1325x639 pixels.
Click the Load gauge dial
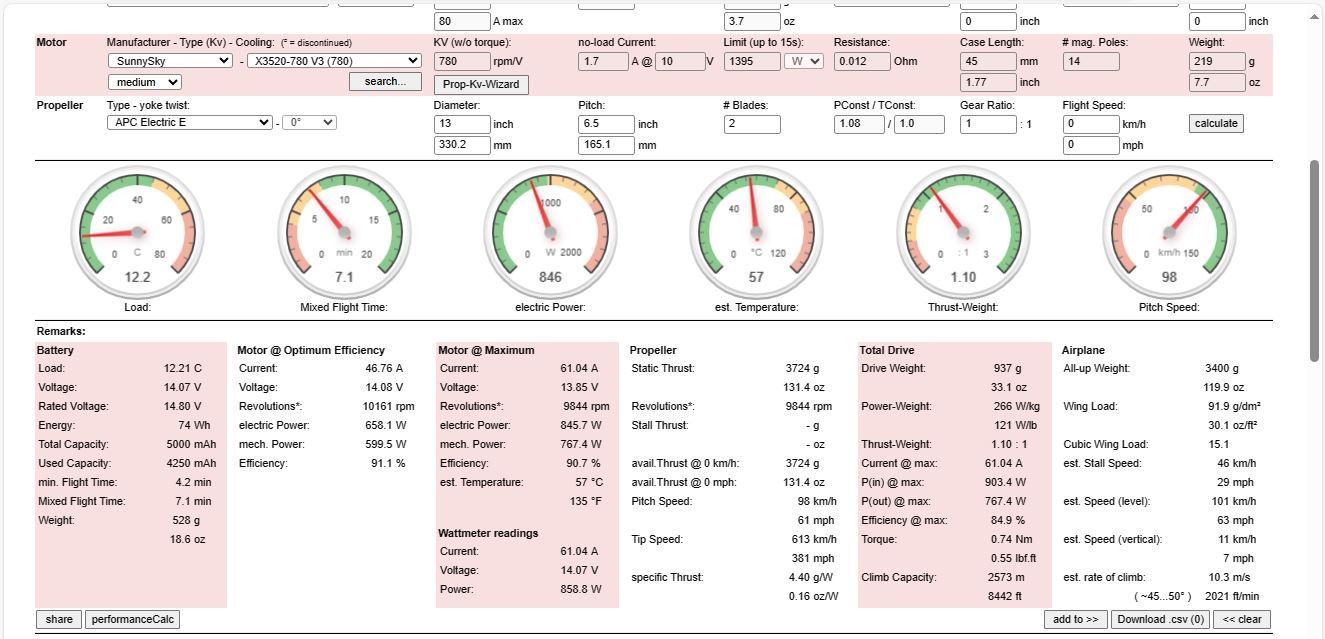[137, 232]
